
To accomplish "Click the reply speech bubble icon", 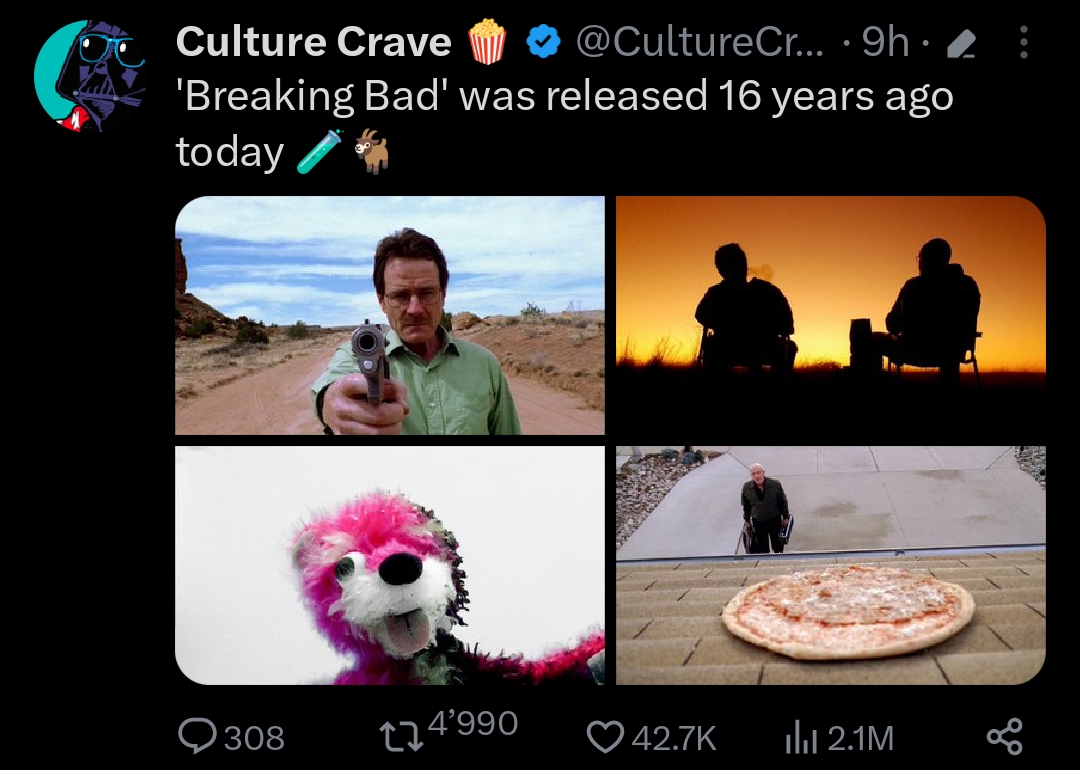I will point(196,737).
